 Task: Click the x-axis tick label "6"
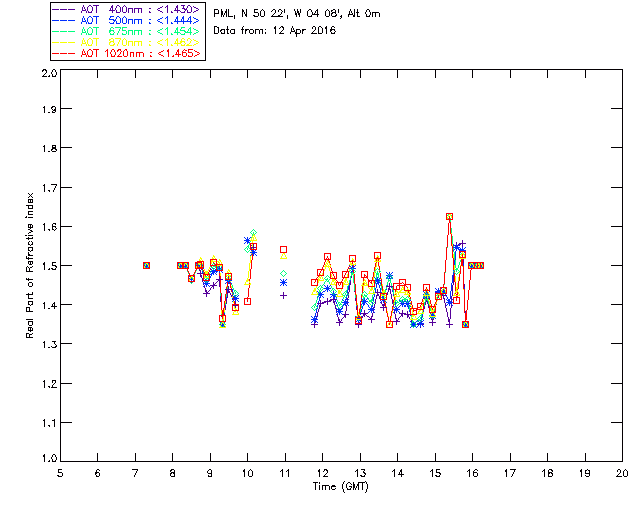click(98, 473)
